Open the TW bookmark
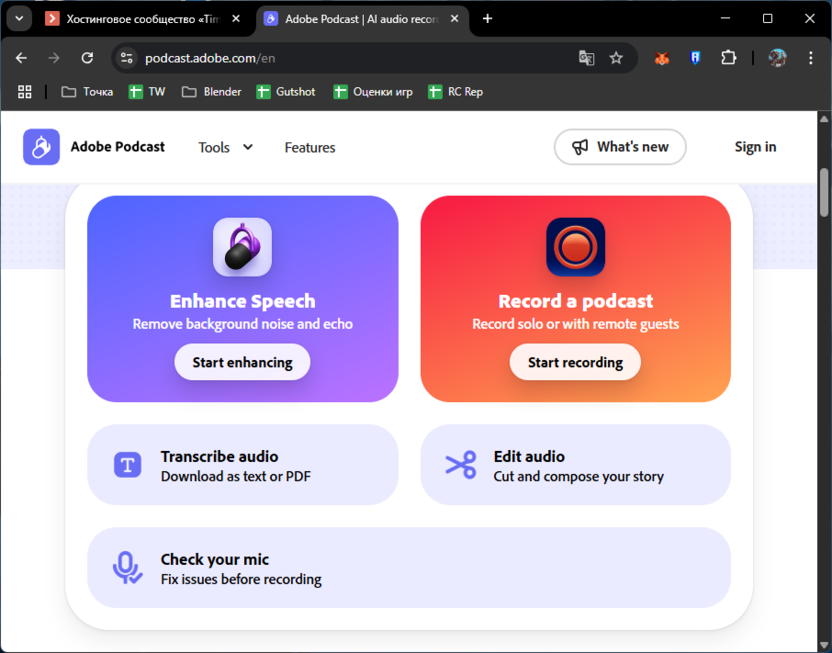 pyautogui.click(x=147, y=92)
